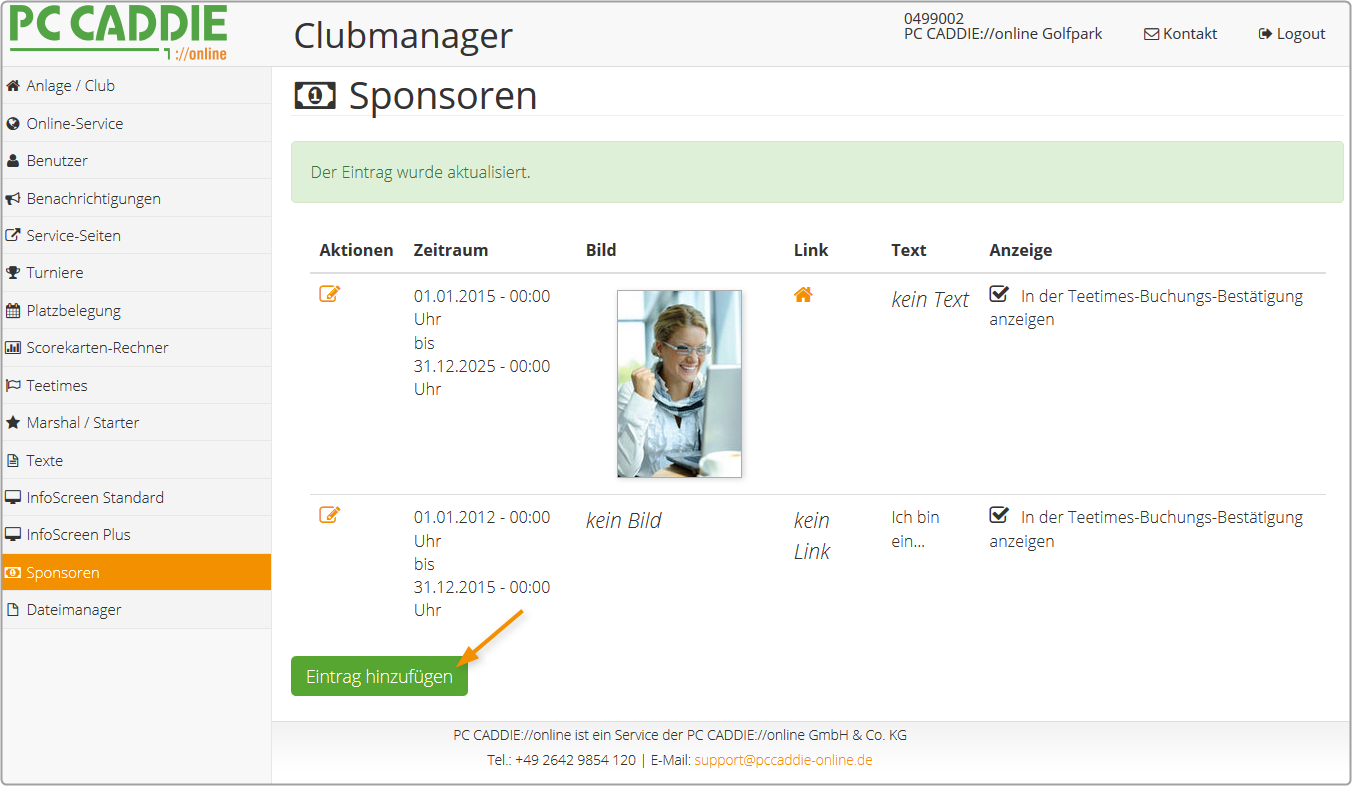Click the date range starting 01.01.2012
Image resolution: width=1352 pixels, height=786 pixels.
[x=482, y=564]
